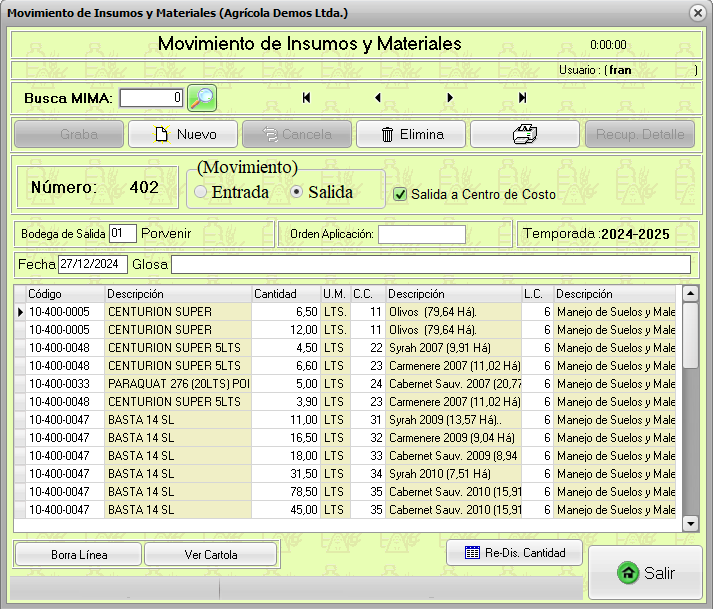The height and width of the screenshot is (609, 713).
Task: Click the Cantidad column header
Action: 286,294
